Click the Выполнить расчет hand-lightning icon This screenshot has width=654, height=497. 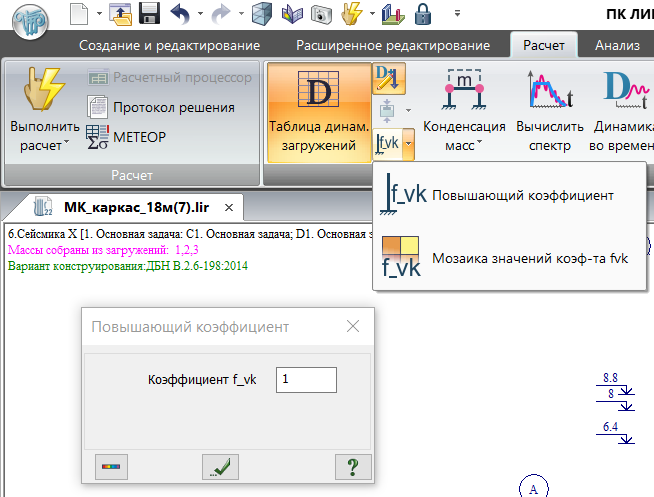(x=38, y=92)
